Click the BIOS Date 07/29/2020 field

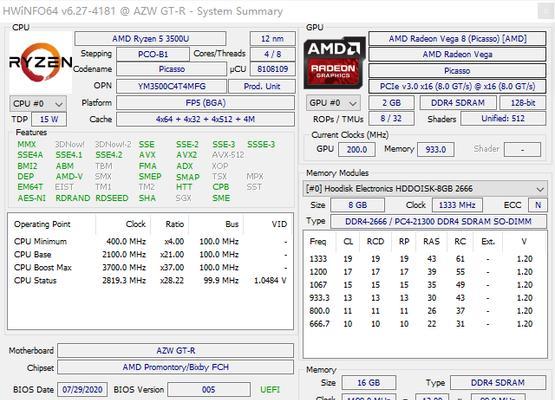[82, 390]
